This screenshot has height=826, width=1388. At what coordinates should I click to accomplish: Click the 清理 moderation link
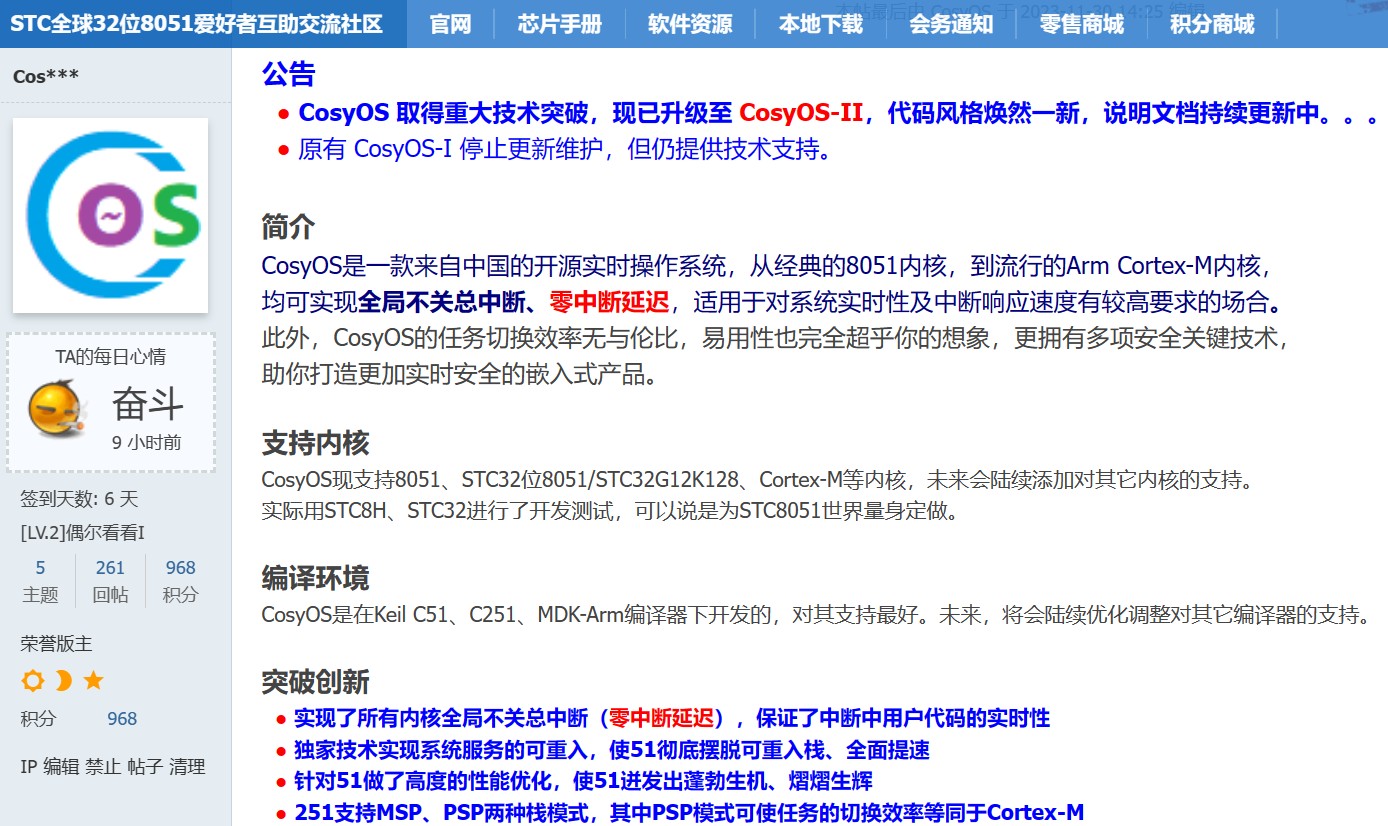coord(187,767)
